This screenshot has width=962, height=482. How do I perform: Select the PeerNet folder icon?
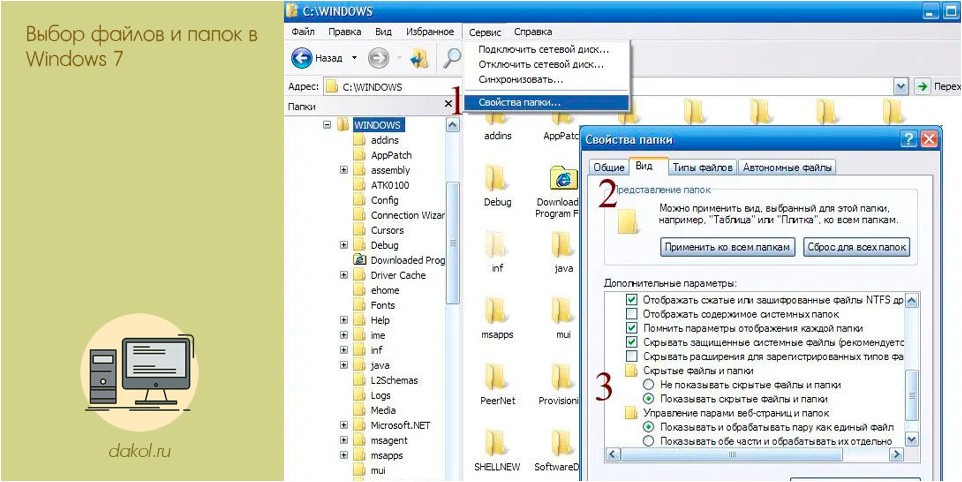[x=494, y=377]
